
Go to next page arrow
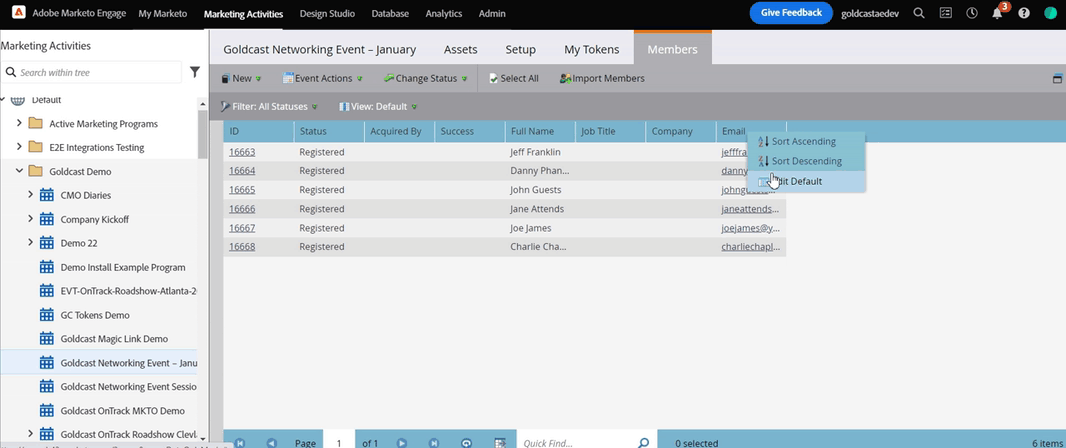tap(402, 443)
